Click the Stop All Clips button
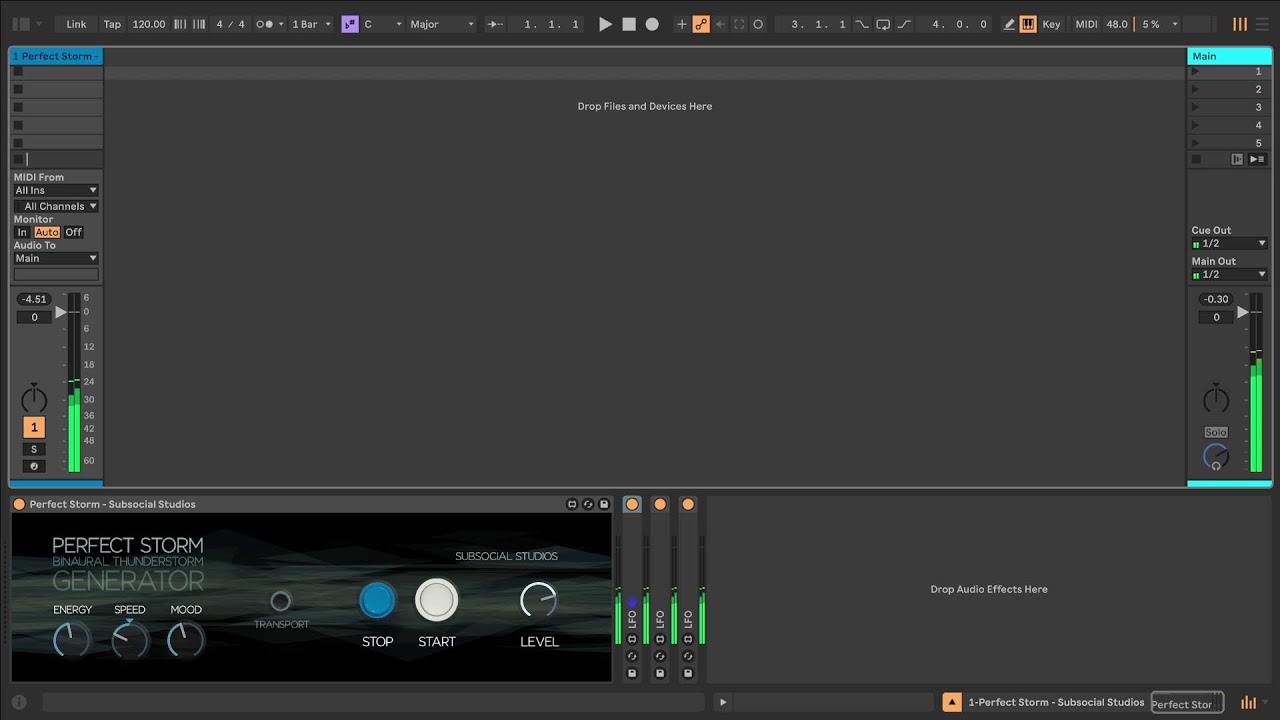 point(1196,159)
